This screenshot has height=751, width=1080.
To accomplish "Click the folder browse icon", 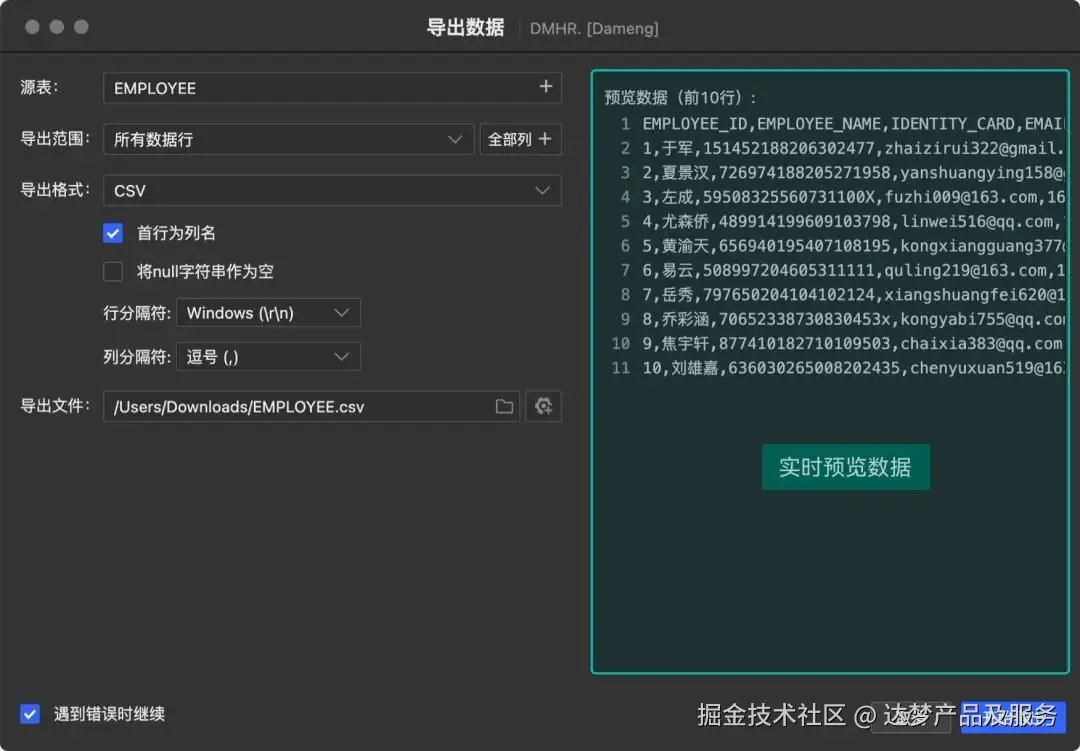I will click(x=504, y=407).
